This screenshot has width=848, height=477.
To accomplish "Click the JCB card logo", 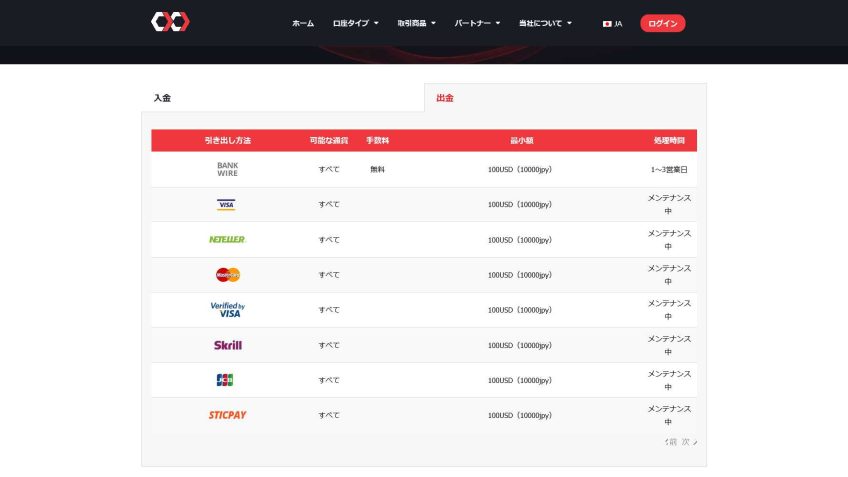I will [x=225, y=380].
